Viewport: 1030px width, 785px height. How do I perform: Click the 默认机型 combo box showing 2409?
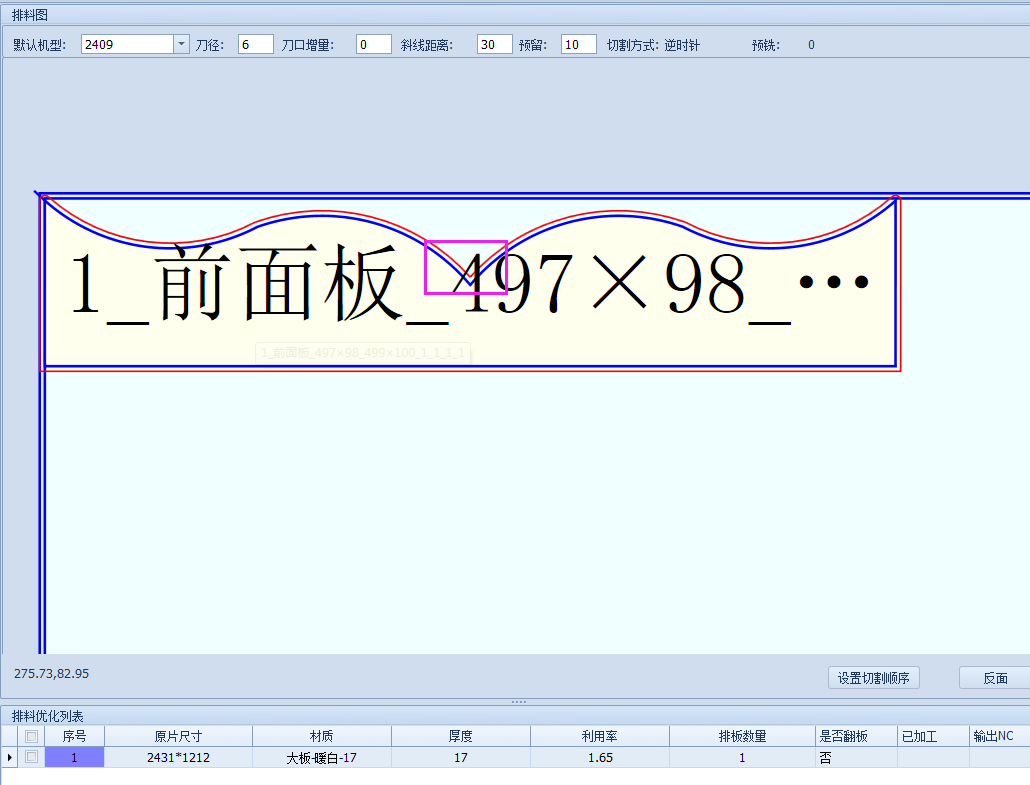135,44
